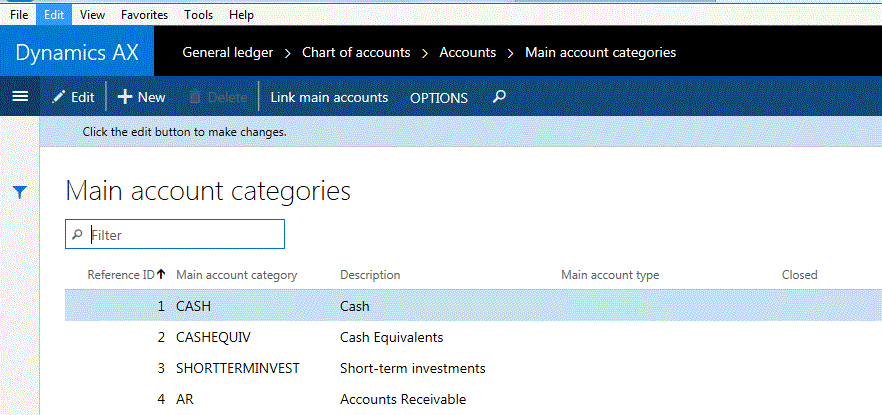Open the funnel filter pane icon
The height and width of the screenshot is (415, 882).
(19, 191)
